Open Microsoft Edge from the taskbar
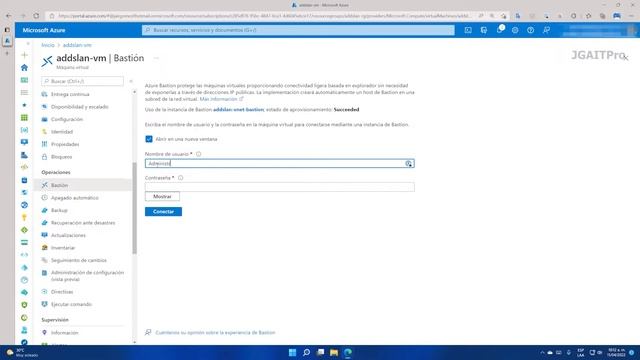This screenshot has height=360, width=640. point(348,353)
